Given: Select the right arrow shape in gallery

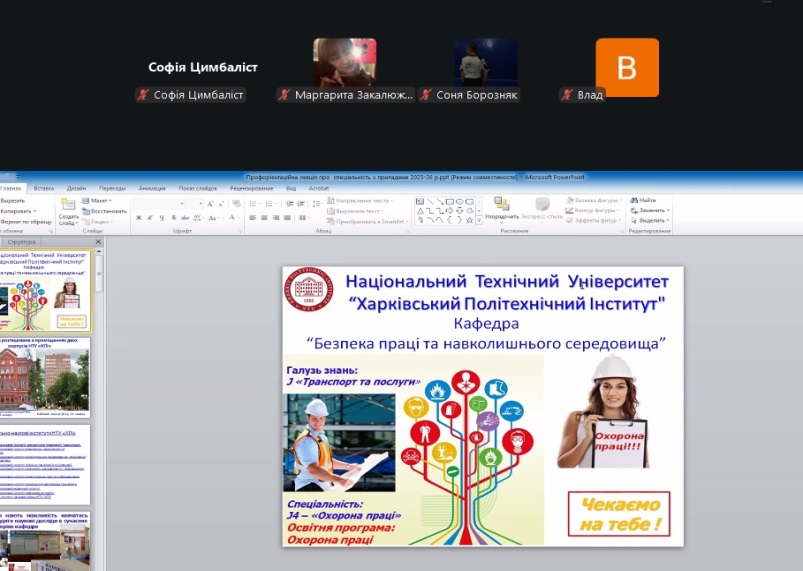Looking at the screenshot, I should 450,211.
